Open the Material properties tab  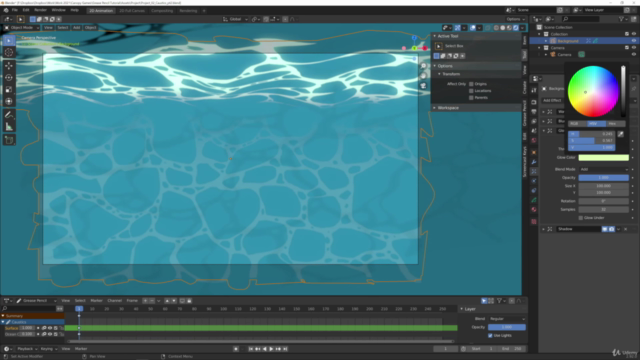coord(533,209)
